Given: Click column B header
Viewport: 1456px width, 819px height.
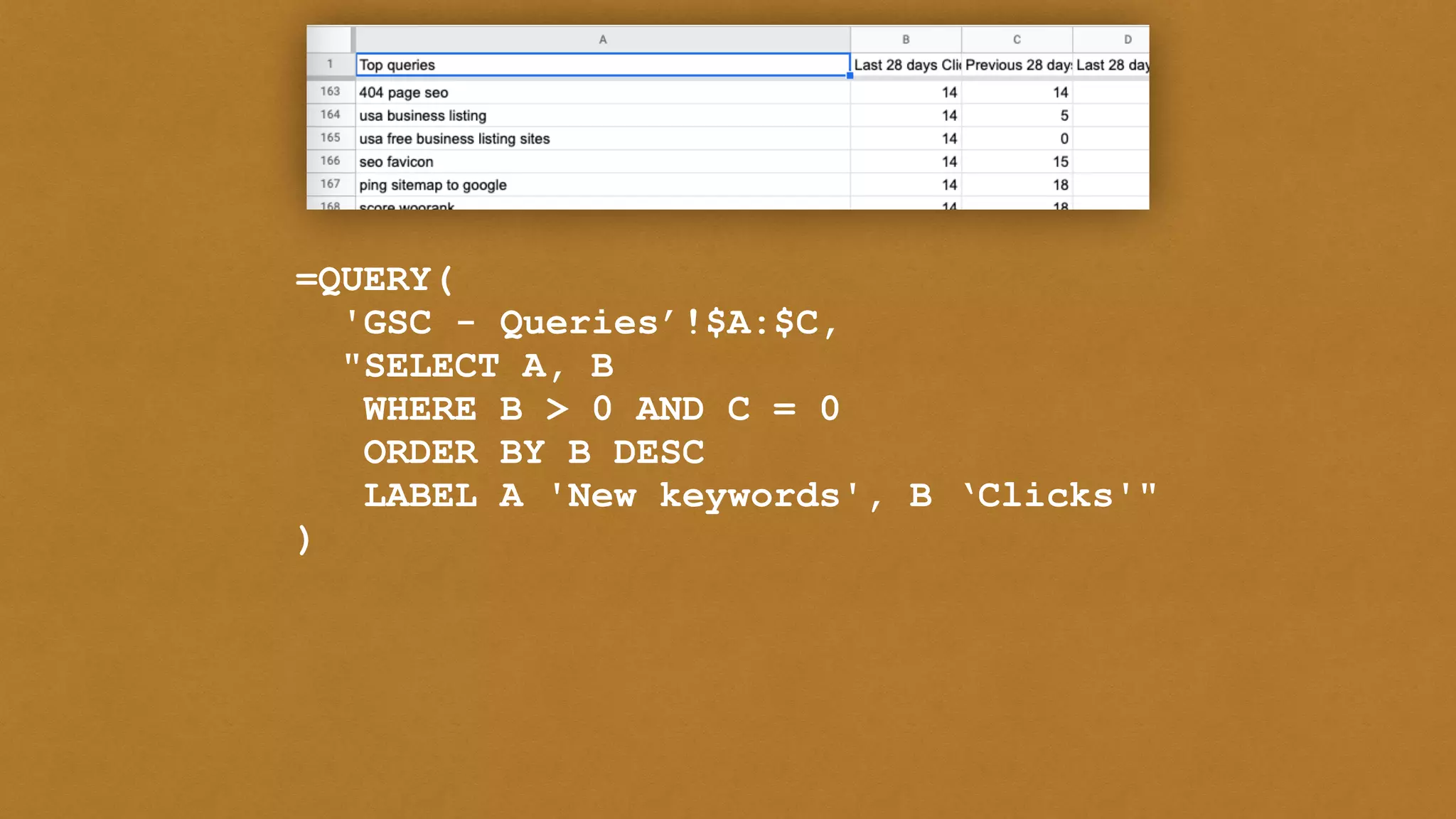Looking at the screenshot, I should [906, 39].
